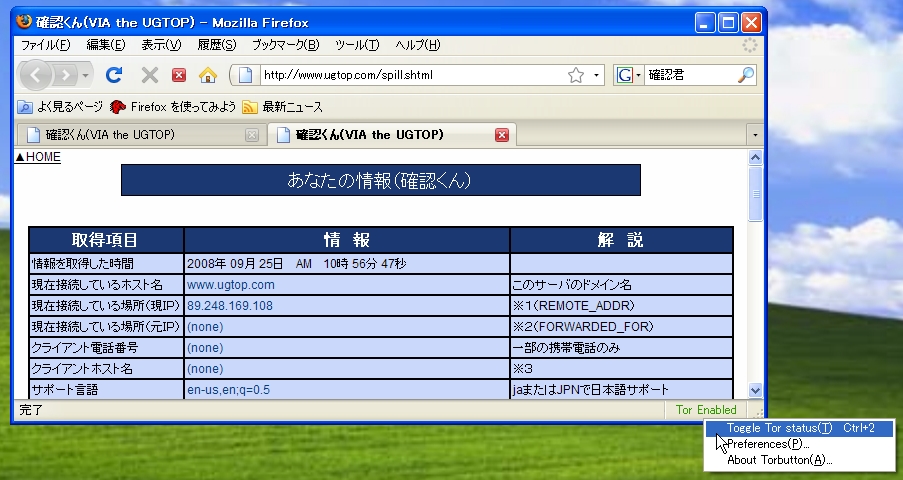Click the ※2(FORWARDED_FOR) explanation cell
This screenshot has height=480, width=903.
click(621, 327)
